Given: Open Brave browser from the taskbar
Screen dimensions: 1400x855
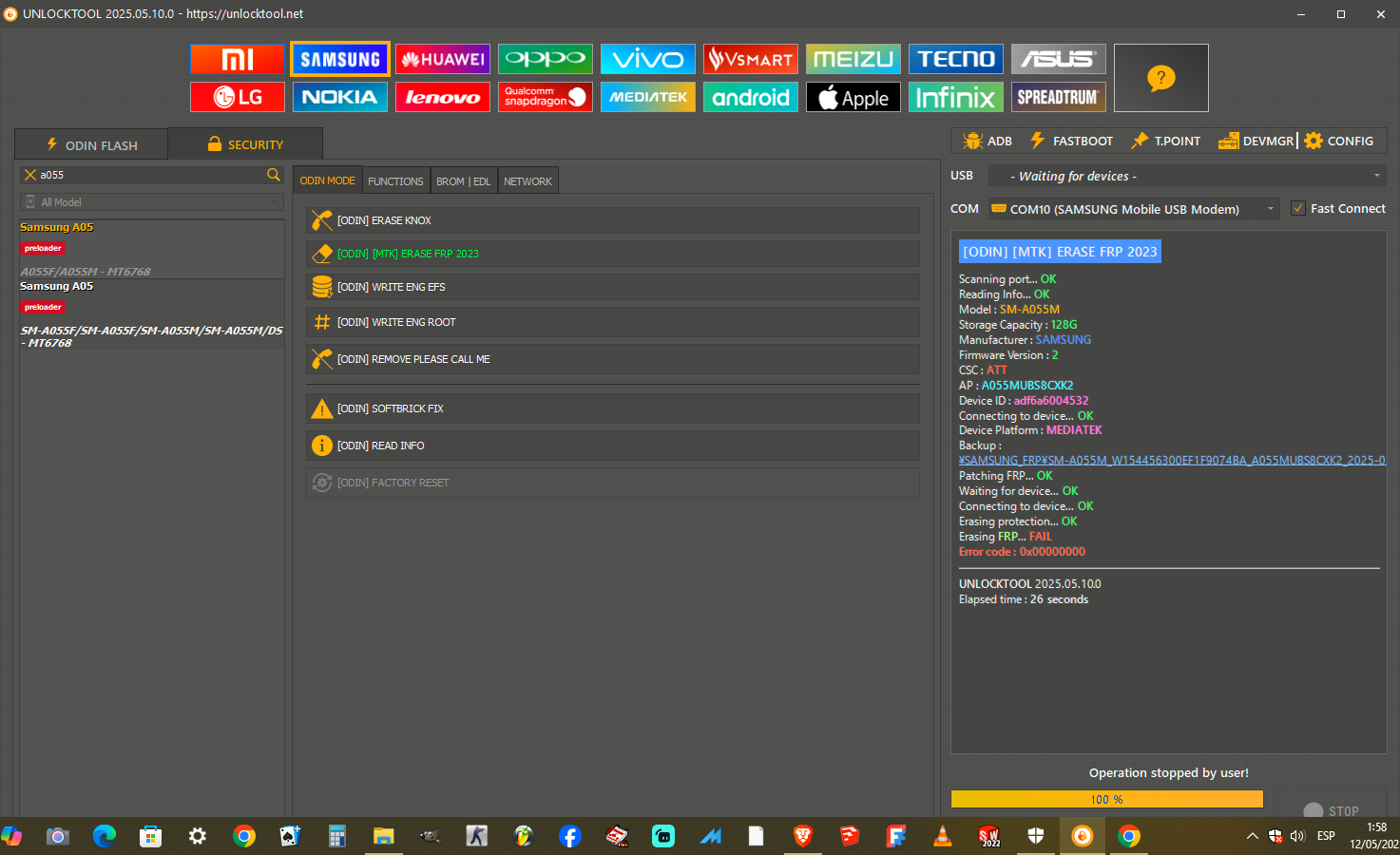Looking at the screenshot, I should click(x=803, y=836).
